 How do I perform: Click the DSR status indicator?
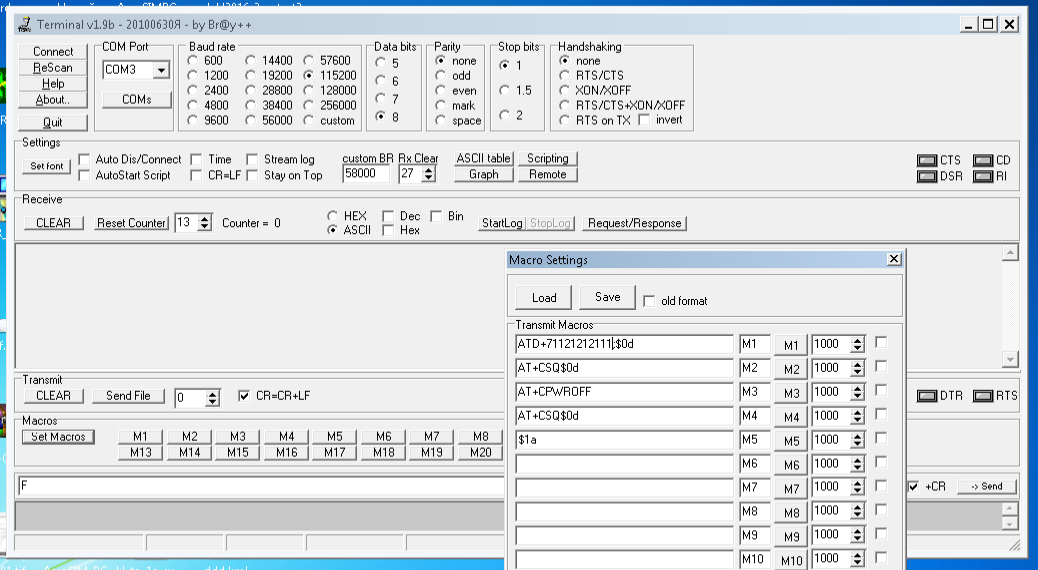(x=927, y=177)
